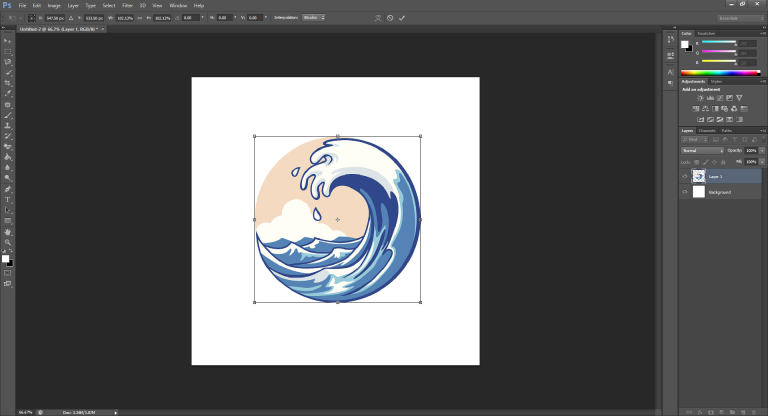Open the layer blend mode Normal dropdown
768x416 pixels.
(x=702, y=150)
